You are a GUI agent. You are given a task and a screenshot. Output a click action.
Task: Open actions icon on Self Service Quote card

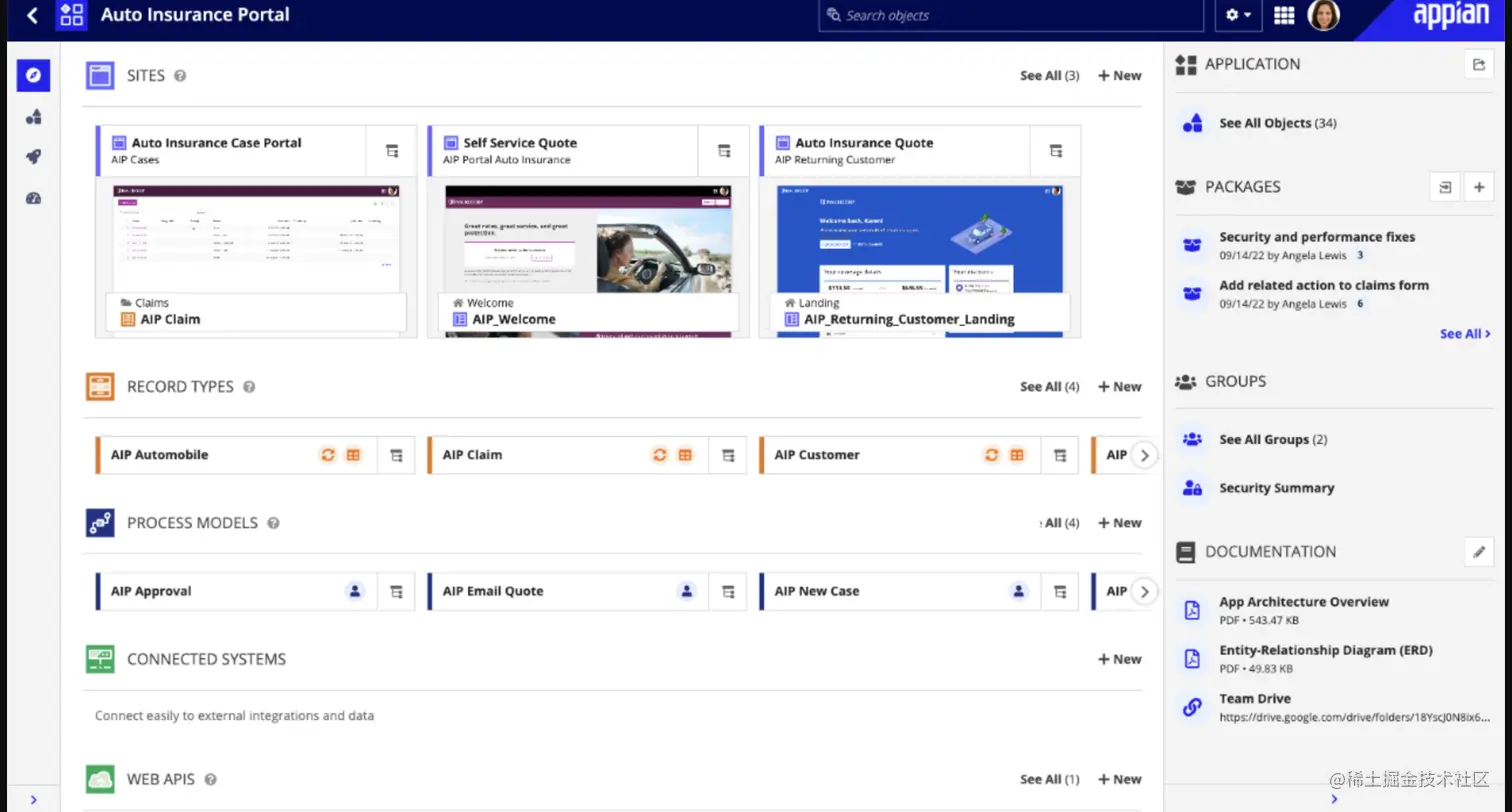[724, 151]
